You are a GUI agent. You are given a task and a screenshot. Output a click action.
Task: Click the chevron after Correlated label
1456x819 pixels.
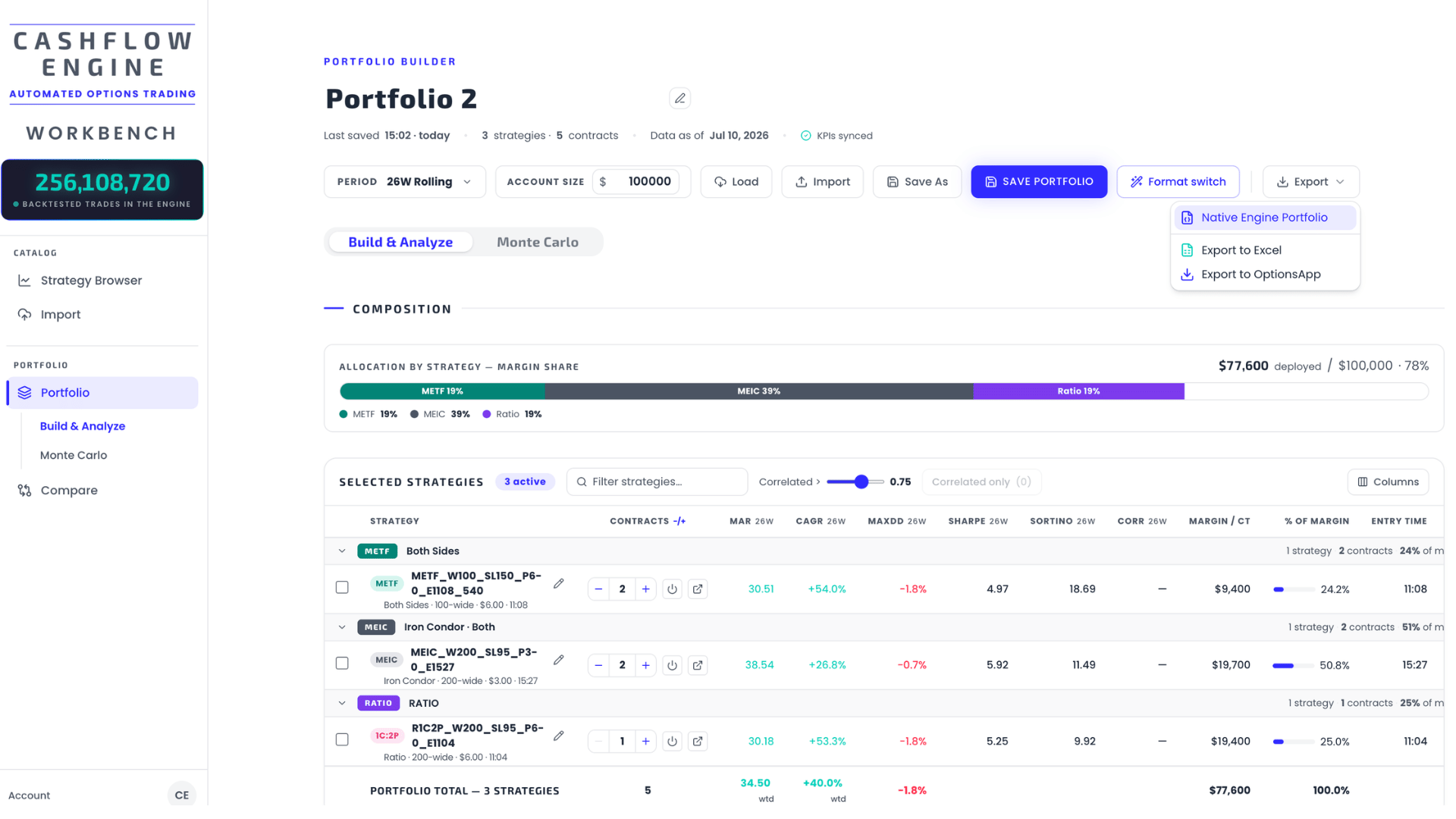pos(817,482)
